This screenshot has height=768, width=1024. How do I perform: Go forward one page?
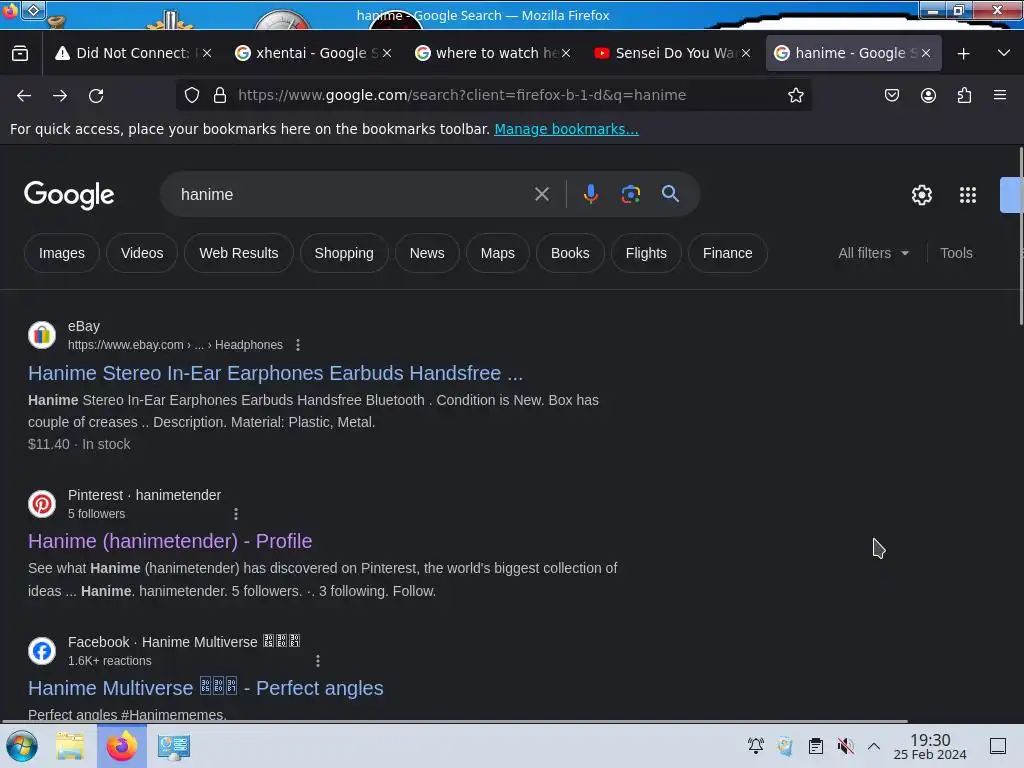coord(60,95)
